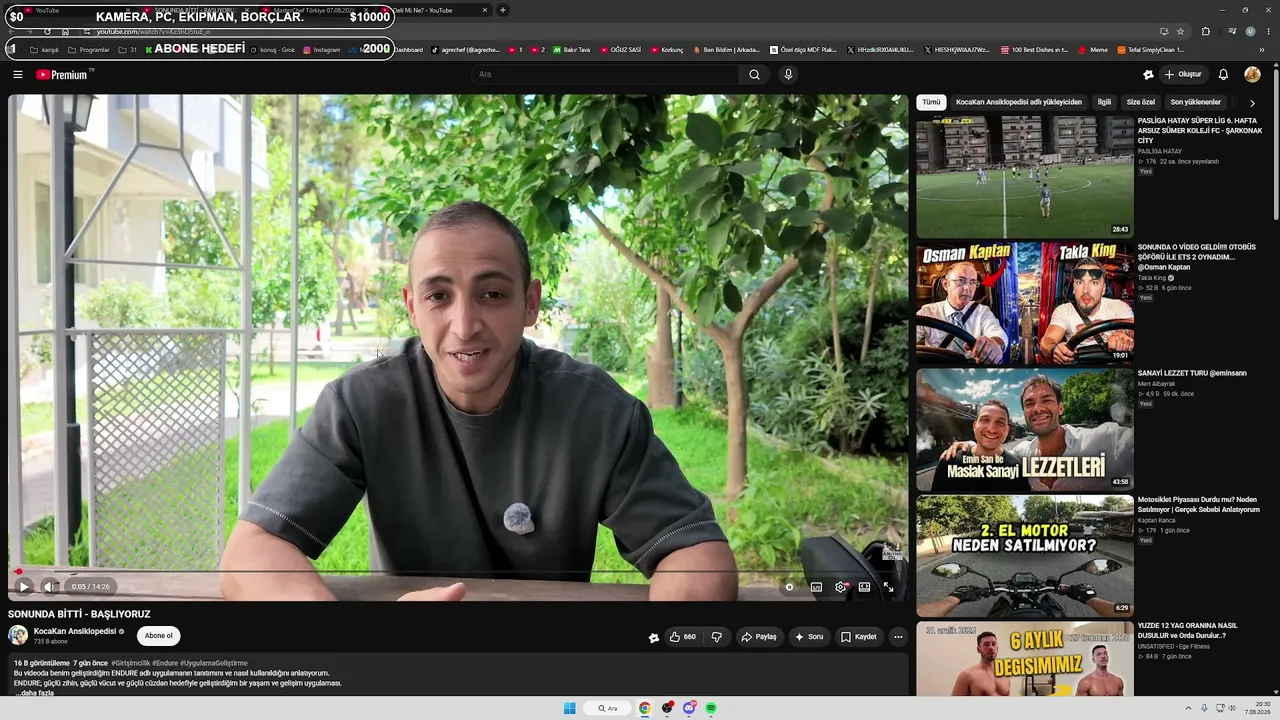Select the Tümü filter chip
The height and width of the screenshot is (720, 1280).
tap(931, 102)
